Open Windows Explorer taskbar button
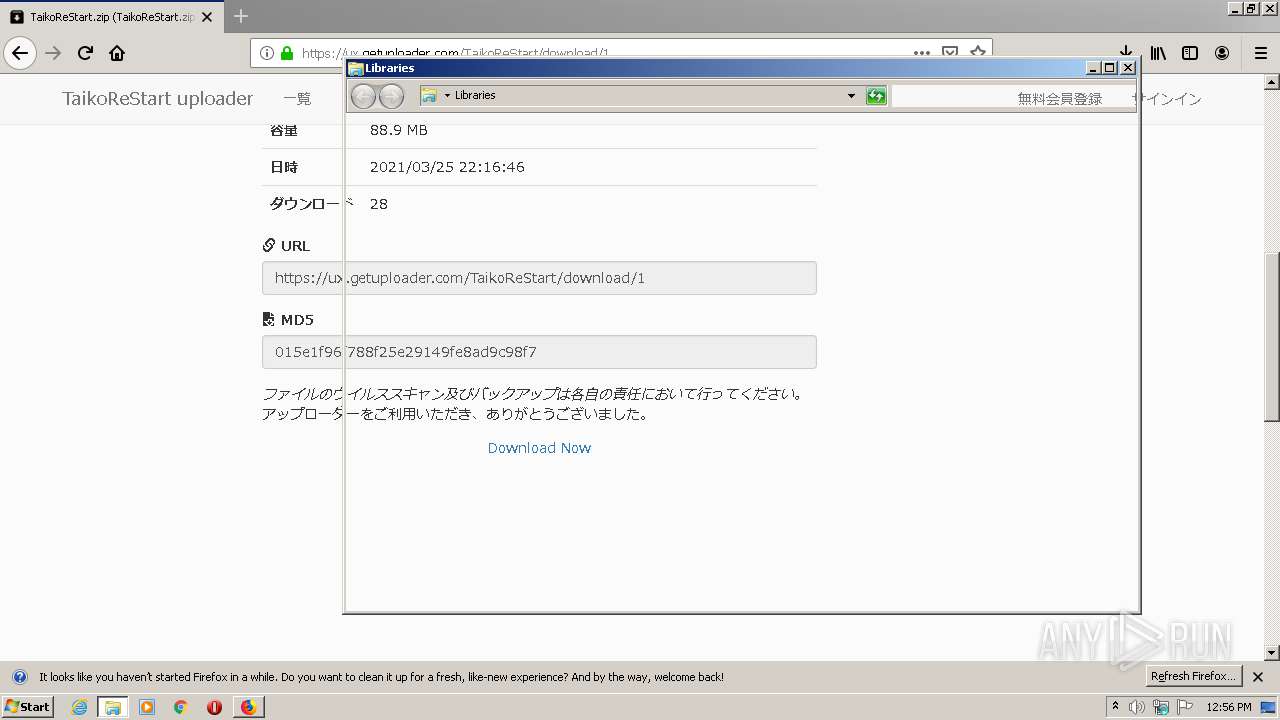Viewport: 1280px width, 720px height. tap(113, 707)
